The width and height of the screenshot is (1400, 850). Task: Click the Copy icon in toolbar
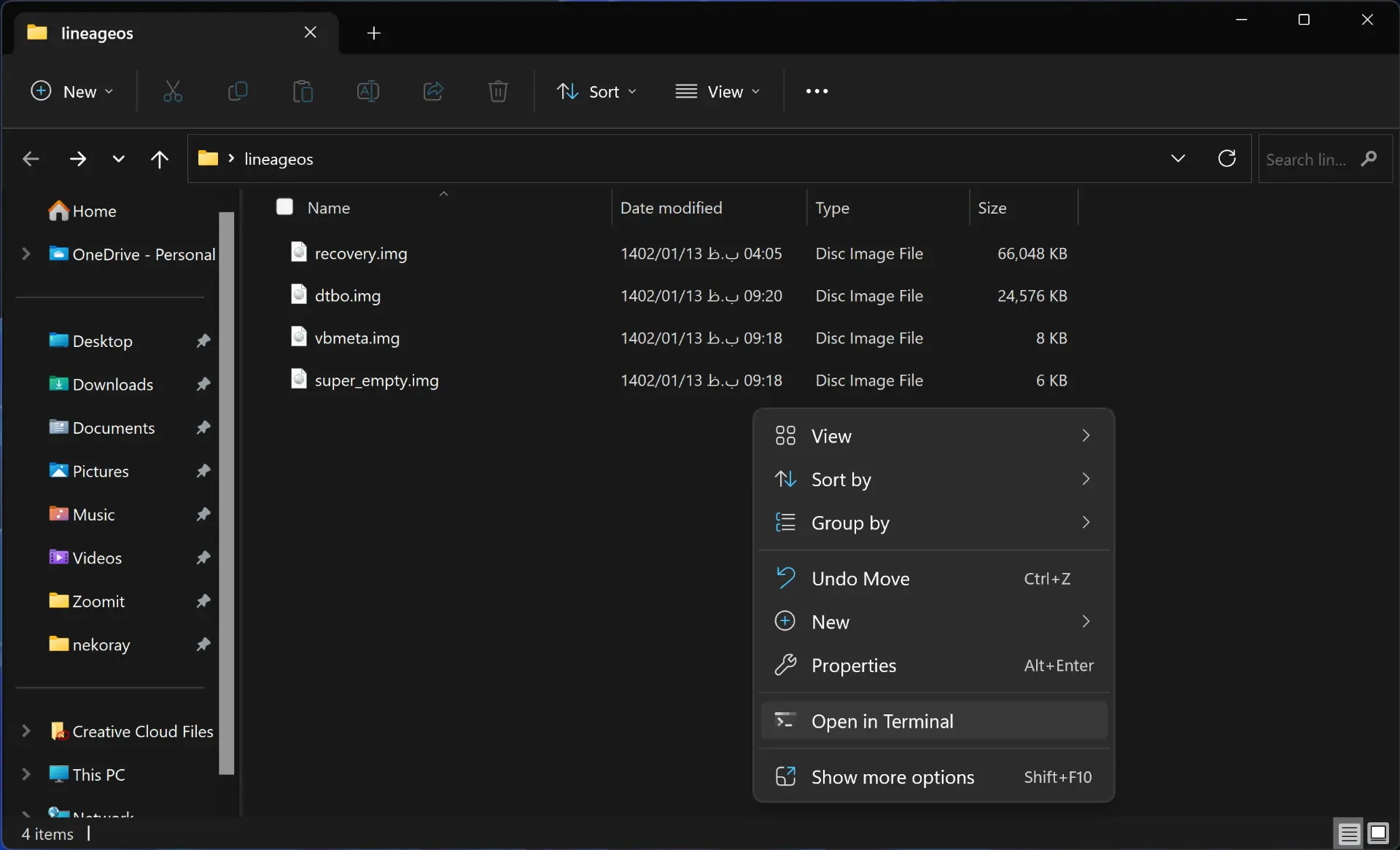tap(238, 91)
